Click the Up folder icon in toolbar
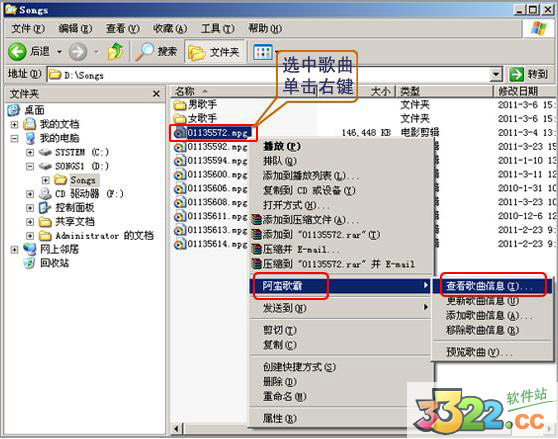This screenshot has height=439, width=558. point(115,52)
